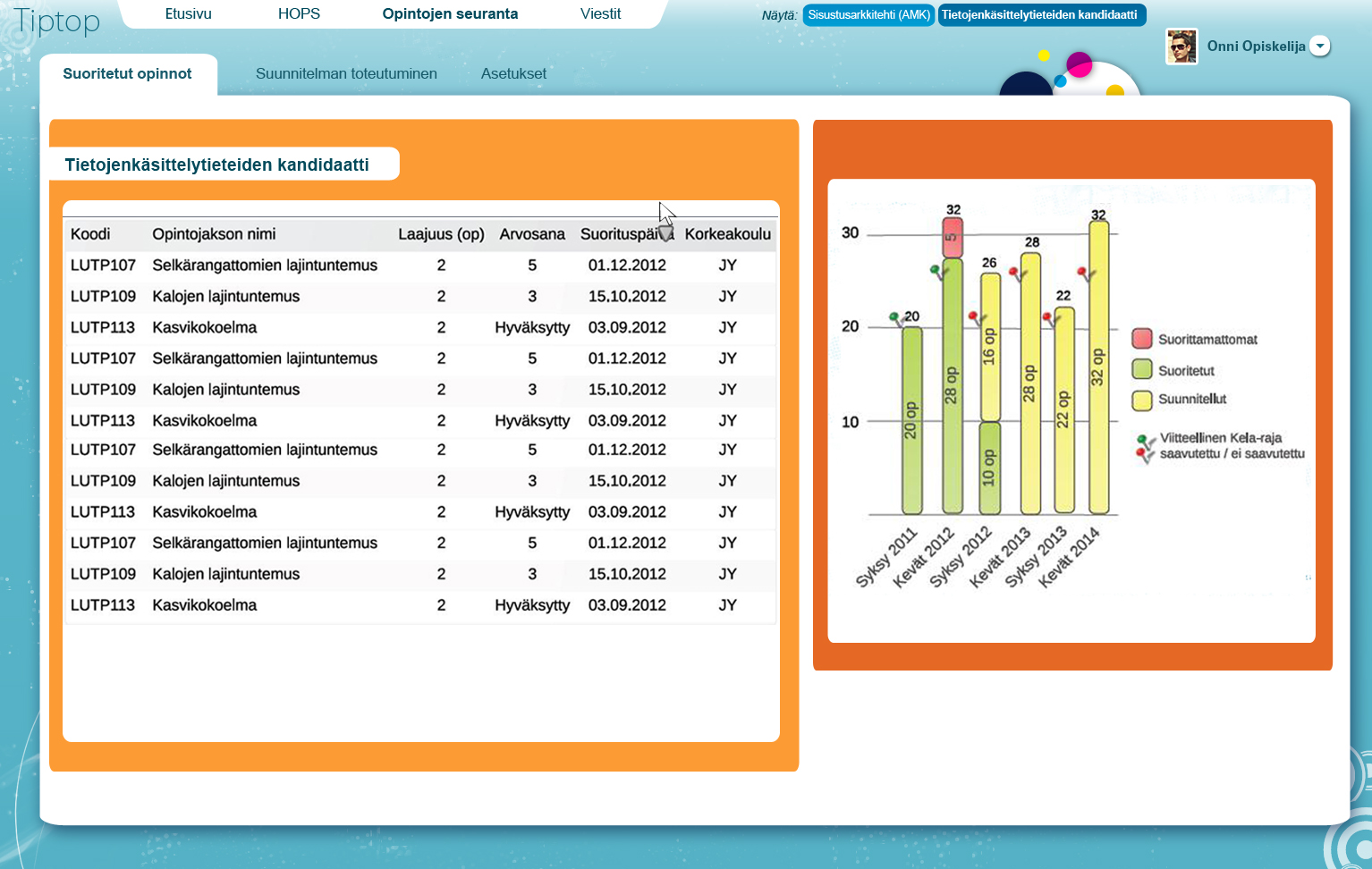1372x869 pixels.
Task: Click the red Kela pin on Syksy 2012 bar
Action: click(975, 319)
